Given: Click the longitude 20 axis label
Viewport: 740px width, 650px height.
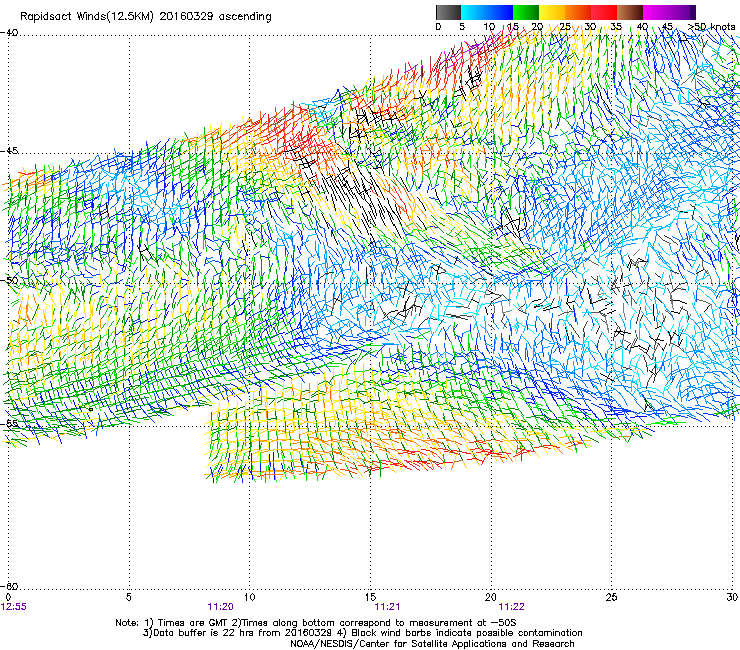Looking at the screenshot, I should point(491,597).
